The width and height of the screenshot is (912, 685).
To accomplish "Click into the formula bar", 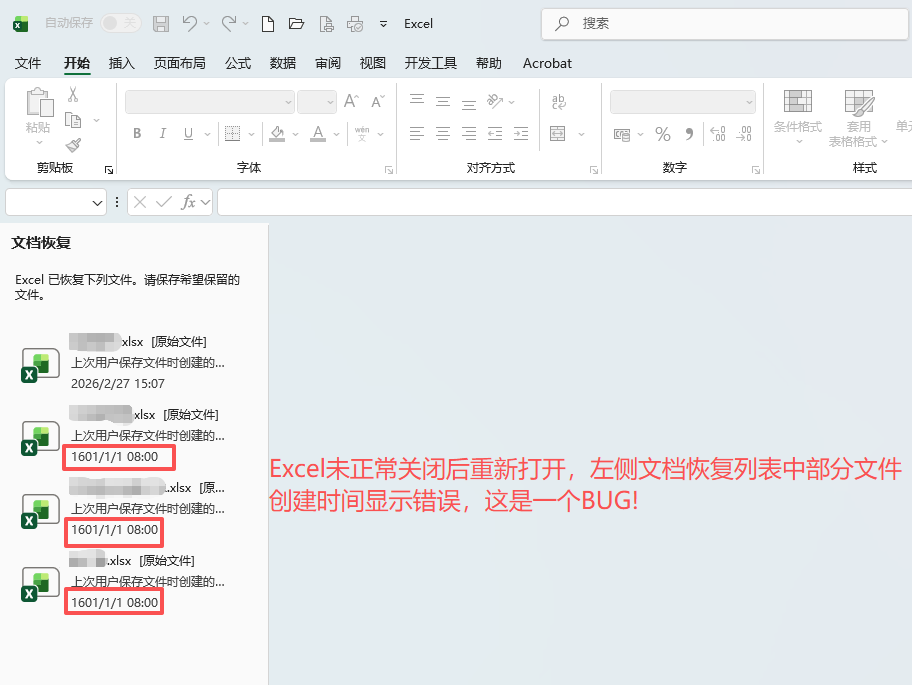I will tap(564, 202).
